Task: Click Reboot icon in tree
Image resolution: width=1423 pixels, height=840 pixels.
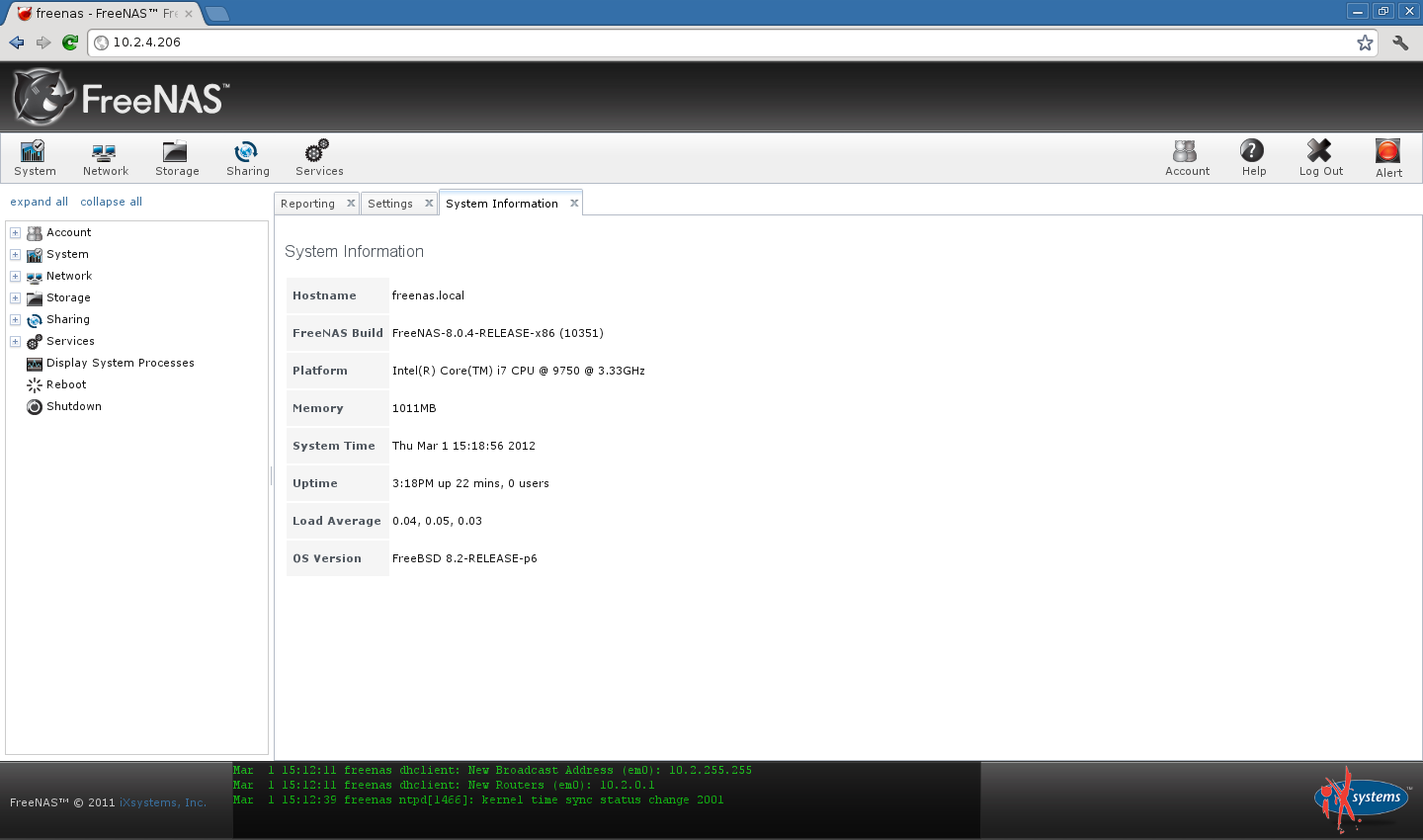Action: coord(35,385)
